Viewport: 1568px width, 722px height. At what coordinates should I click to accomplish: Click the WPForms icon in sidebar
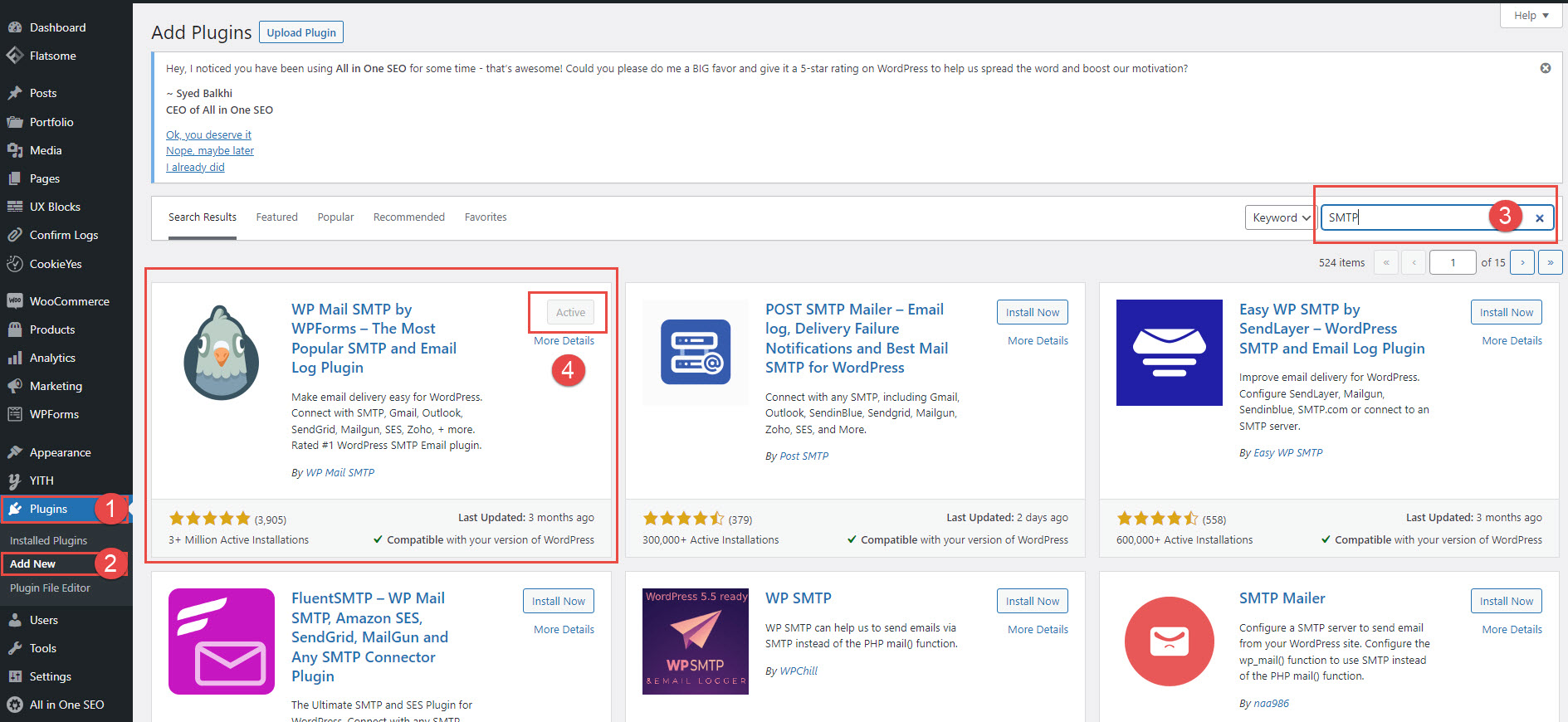point(14,414)
